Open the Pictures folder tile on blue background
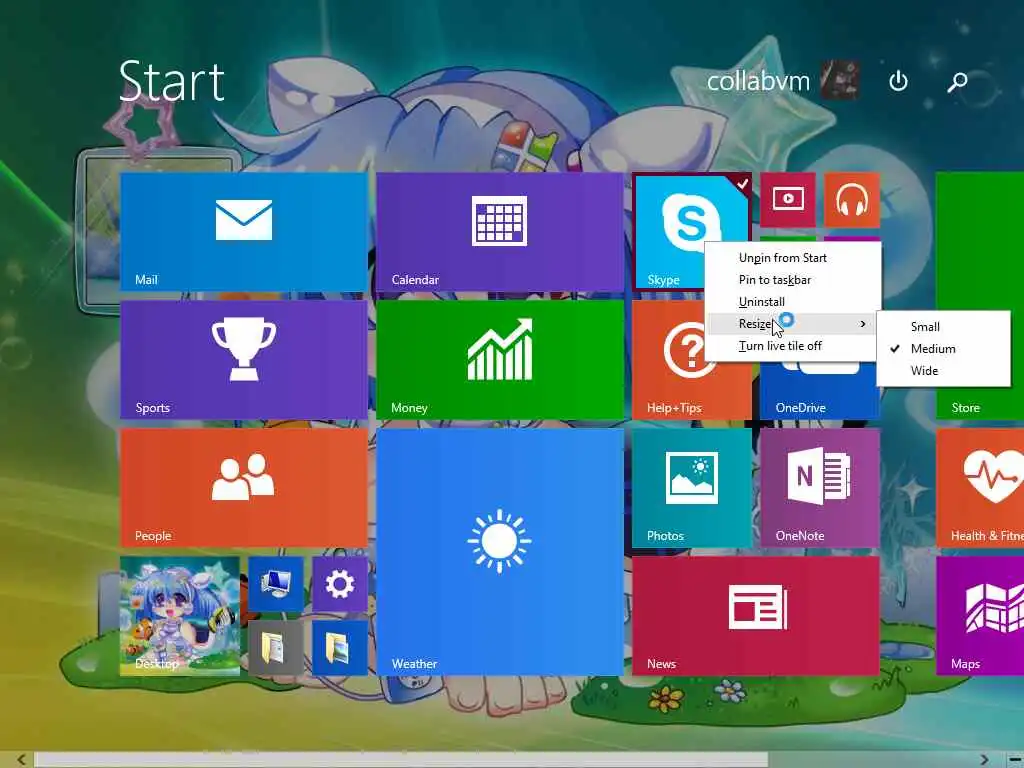The width and height of the screenshot is (1024, 768). [x=340, y=648]
